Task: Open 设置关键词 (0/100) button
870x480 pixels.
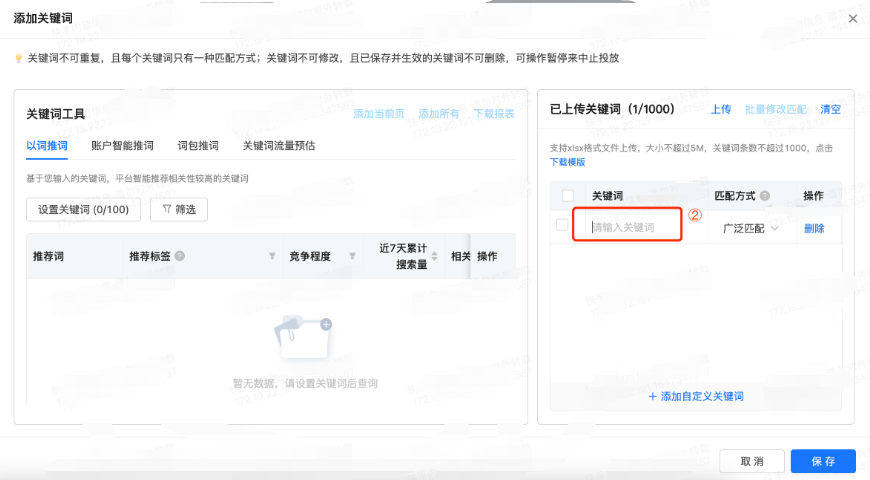Action: (83, 210)
